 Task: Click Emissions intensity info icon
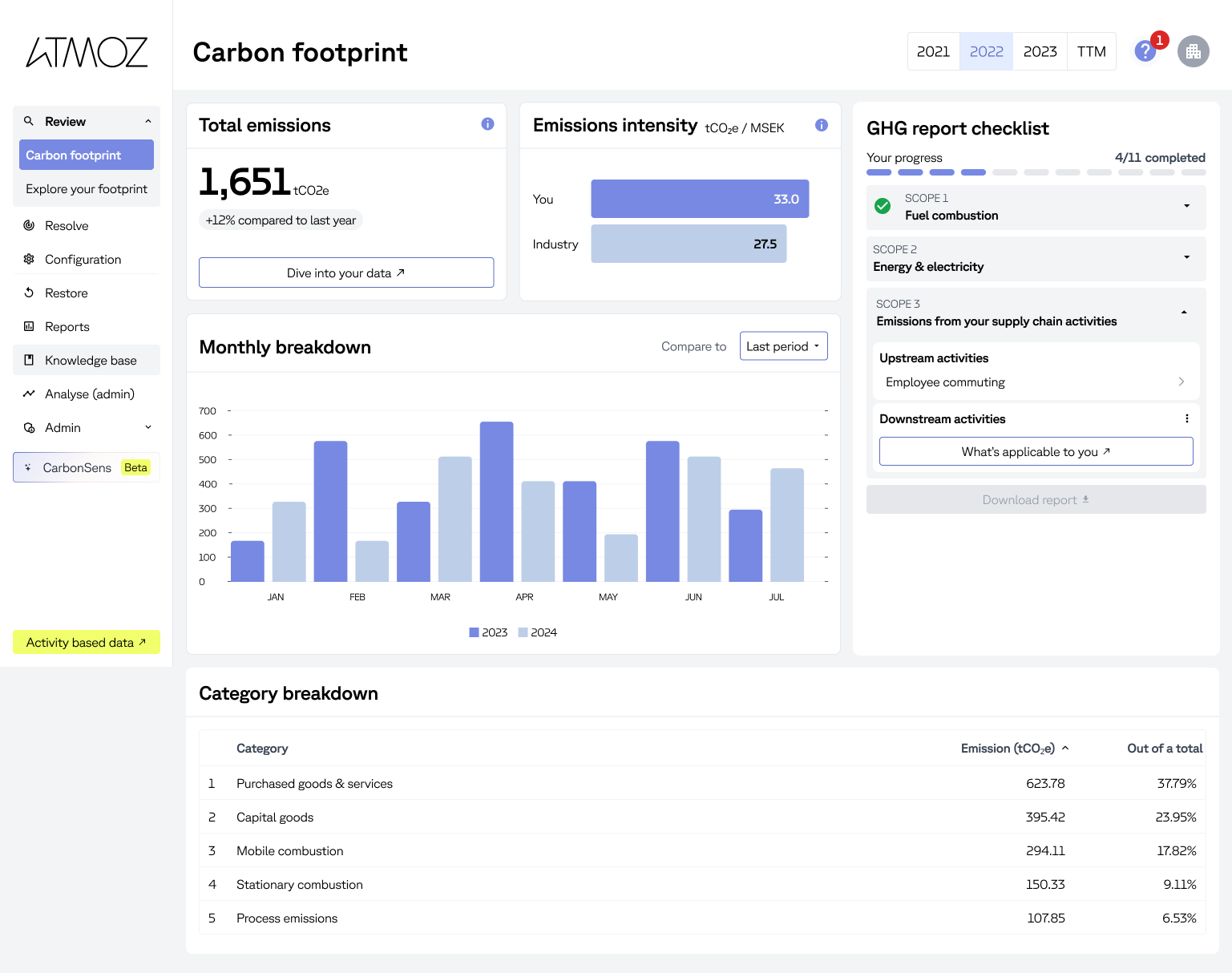click(821, 125)
